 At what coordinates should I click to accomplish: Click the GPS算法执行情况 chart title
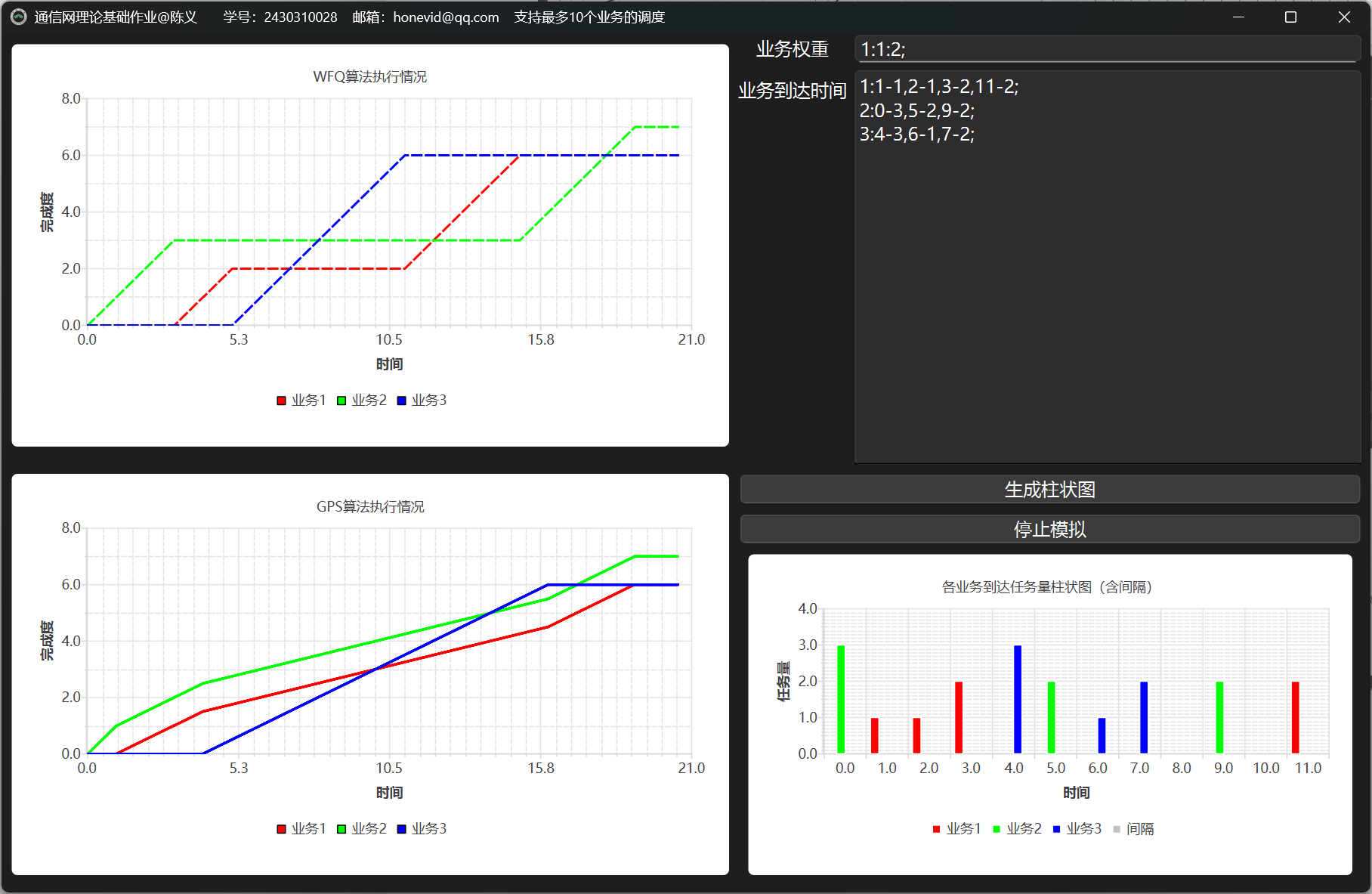tap(369, 506)
